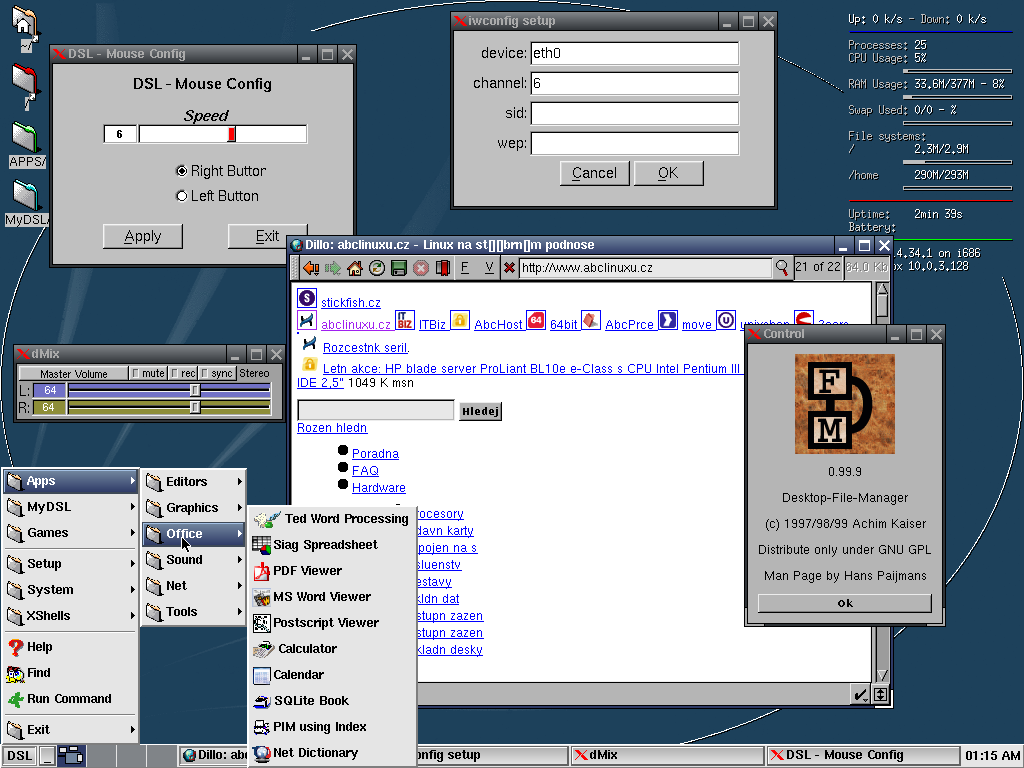Launch Net Dictionary from the Office menu

(x=332, y=753)
